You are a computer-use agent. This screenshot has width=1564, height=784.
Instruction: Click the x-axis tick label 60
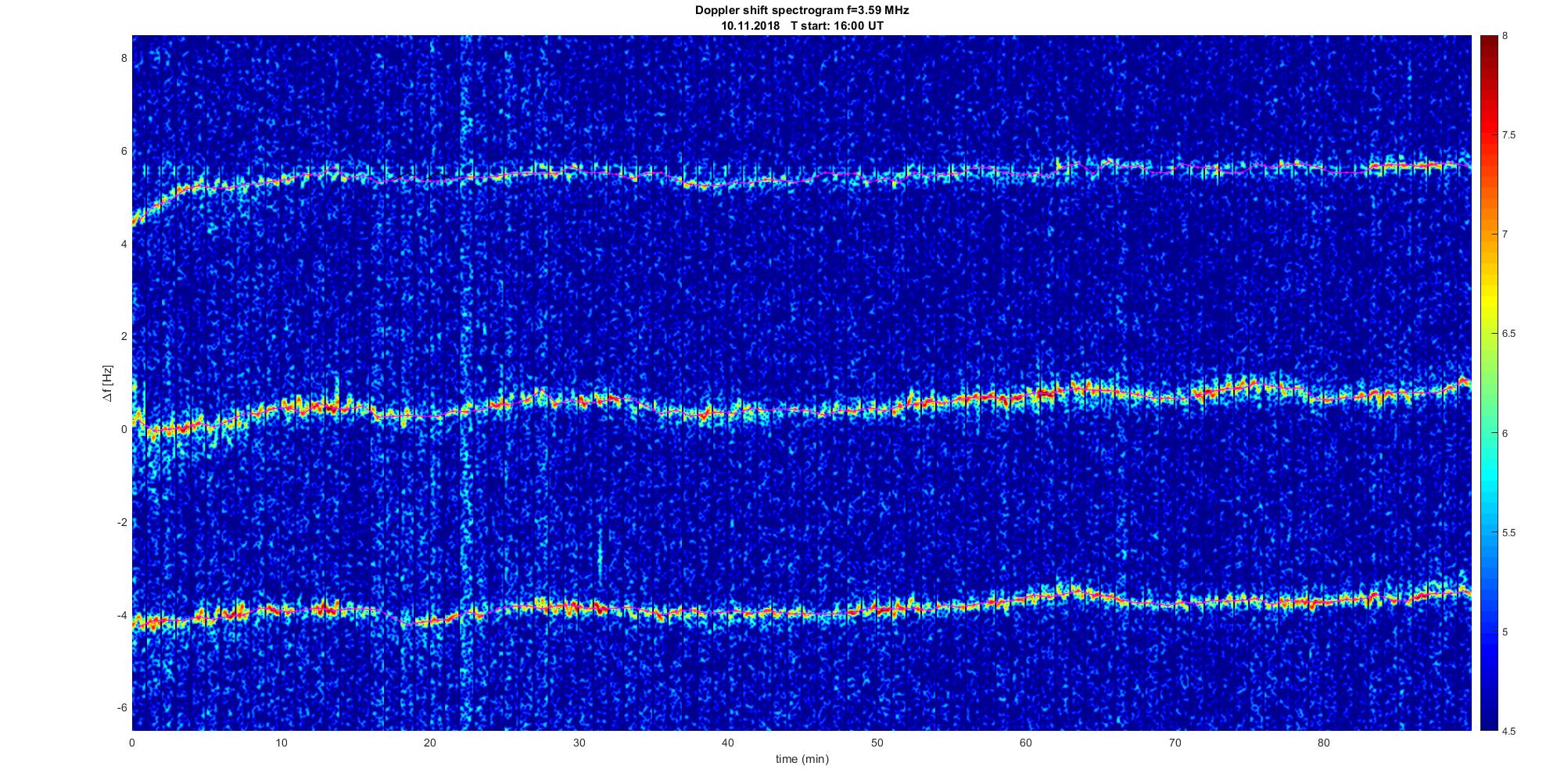point(1026,743)
